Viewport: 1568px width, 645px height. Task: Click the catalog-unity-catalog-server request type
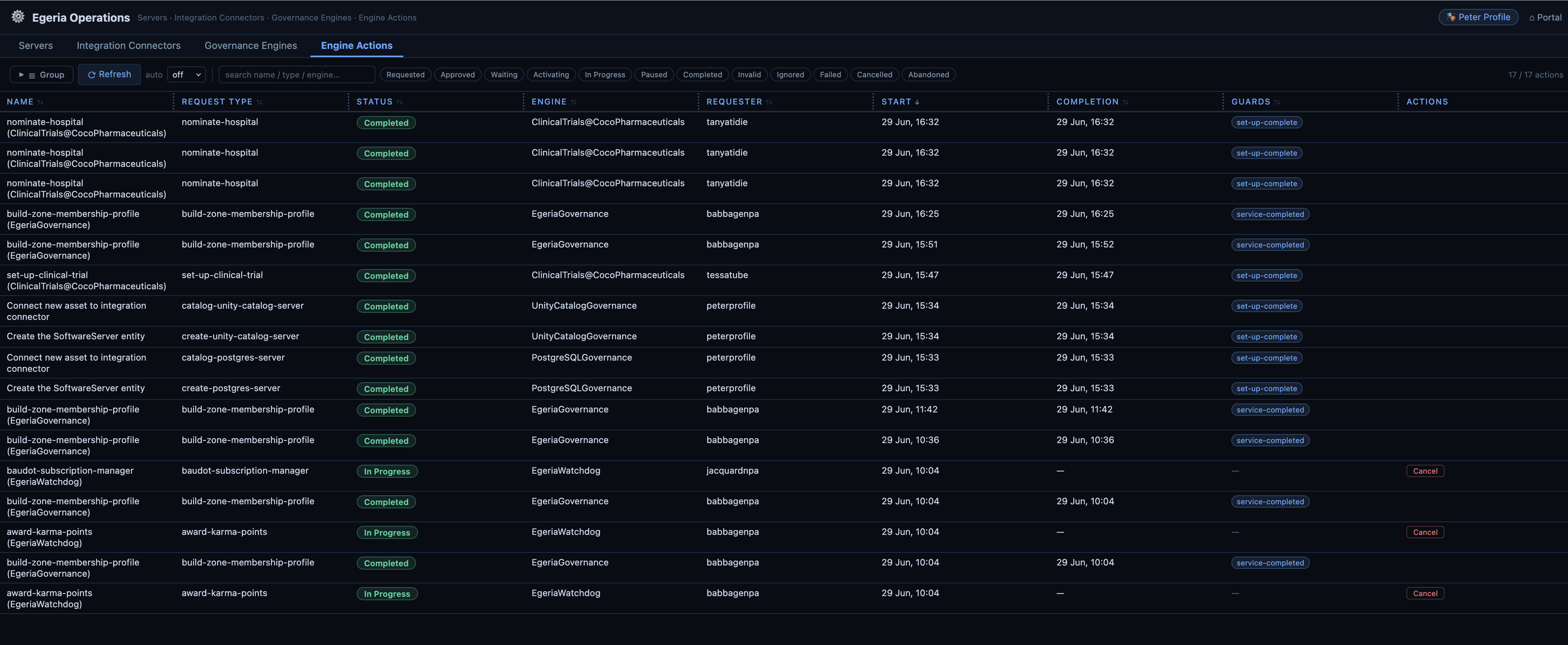(x=242, y=305)
